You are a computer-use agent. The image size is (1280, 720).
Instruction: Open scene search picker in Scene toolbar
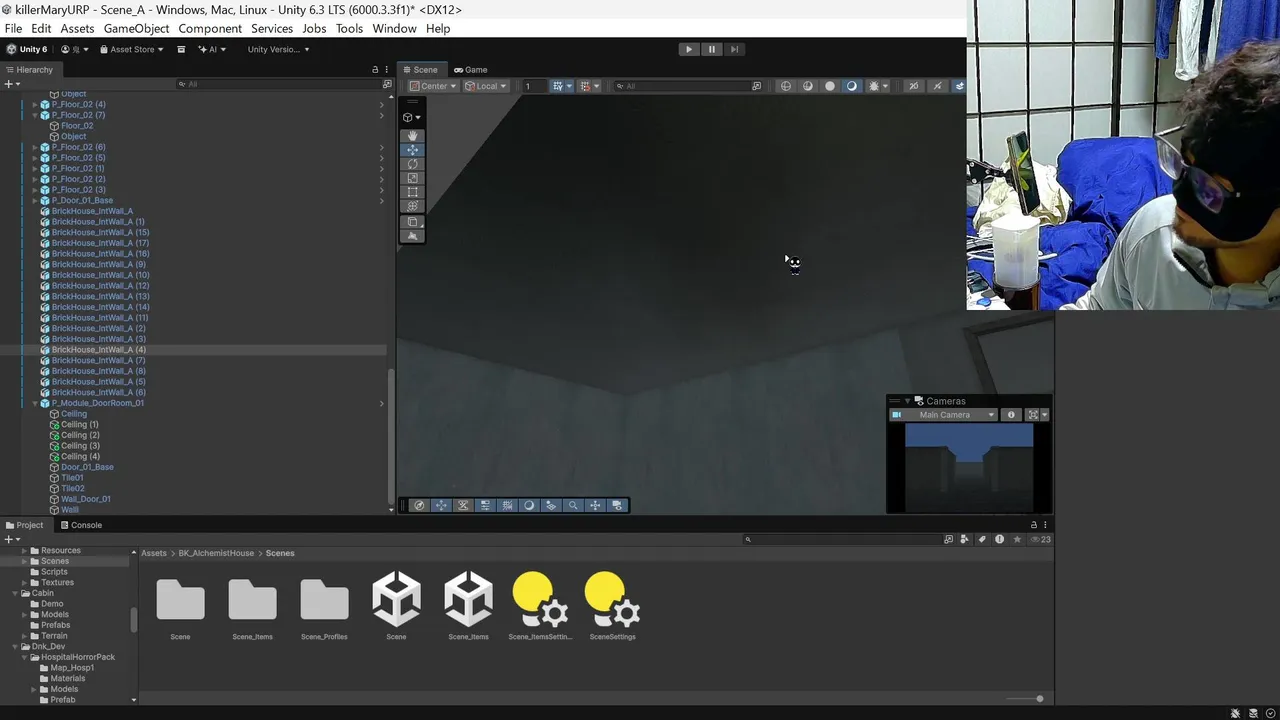[x=756, y=86]
